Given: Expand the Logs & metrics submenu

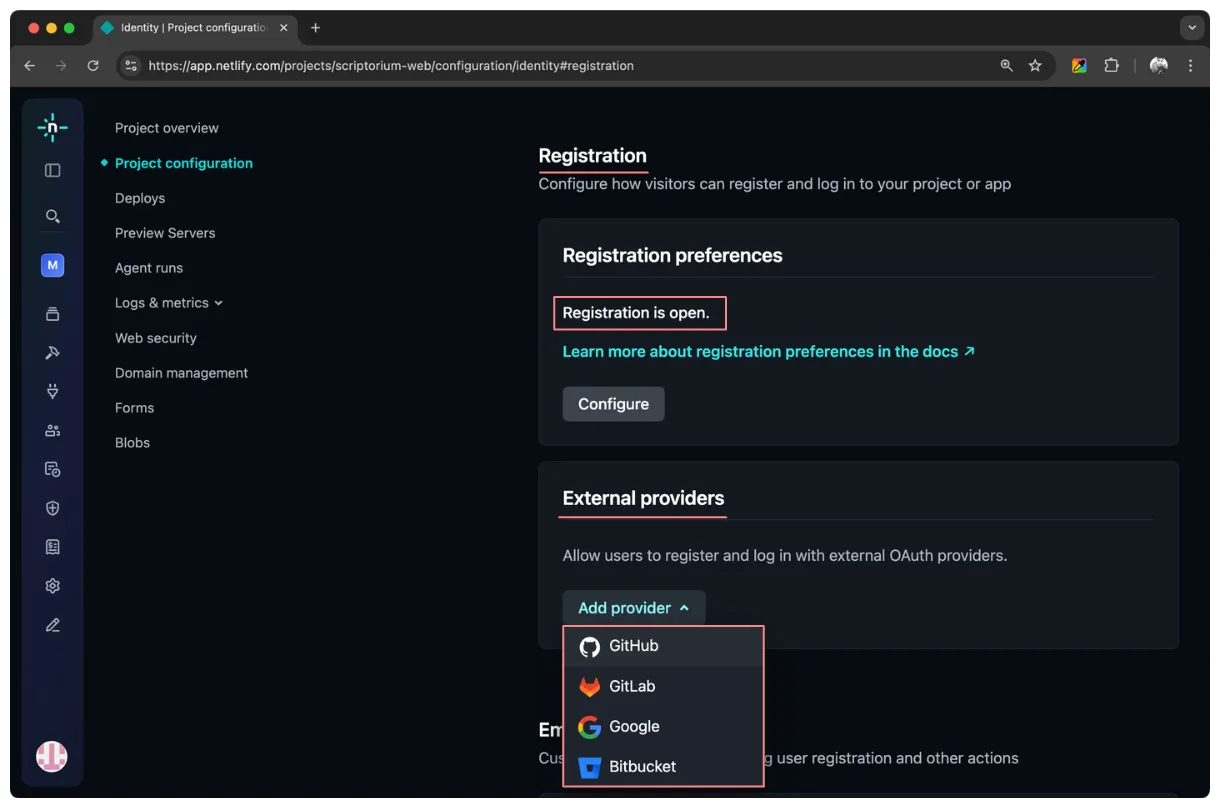Looking at the screenshot, I should click(168, 303).
